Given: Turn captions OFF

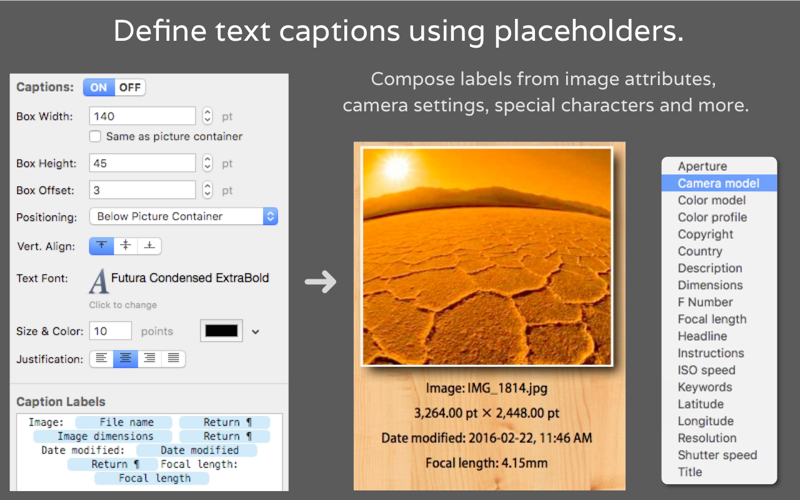Looking at the screenshot, I should pyautogui.click(x=130, y=88).
